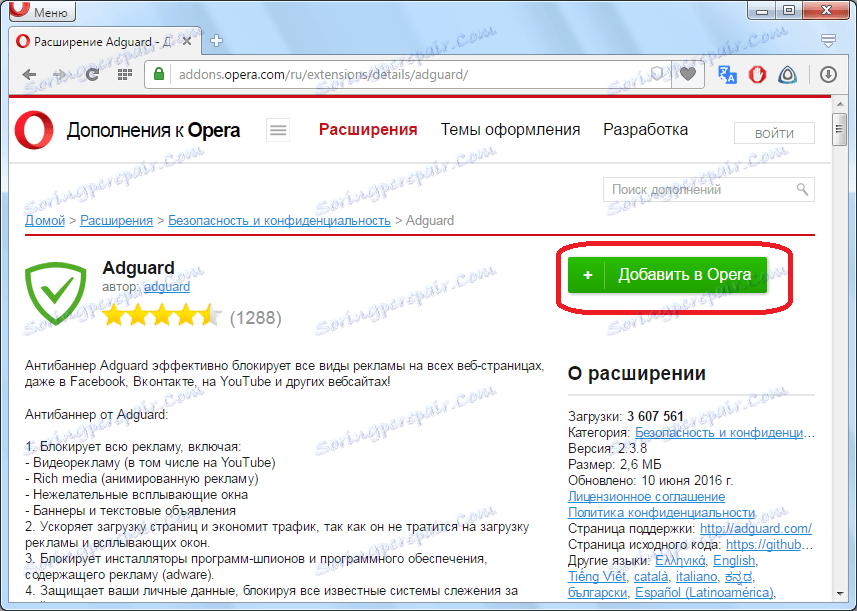
Task: Open a new tab with plus icon
Action: (x=216, y=41)
